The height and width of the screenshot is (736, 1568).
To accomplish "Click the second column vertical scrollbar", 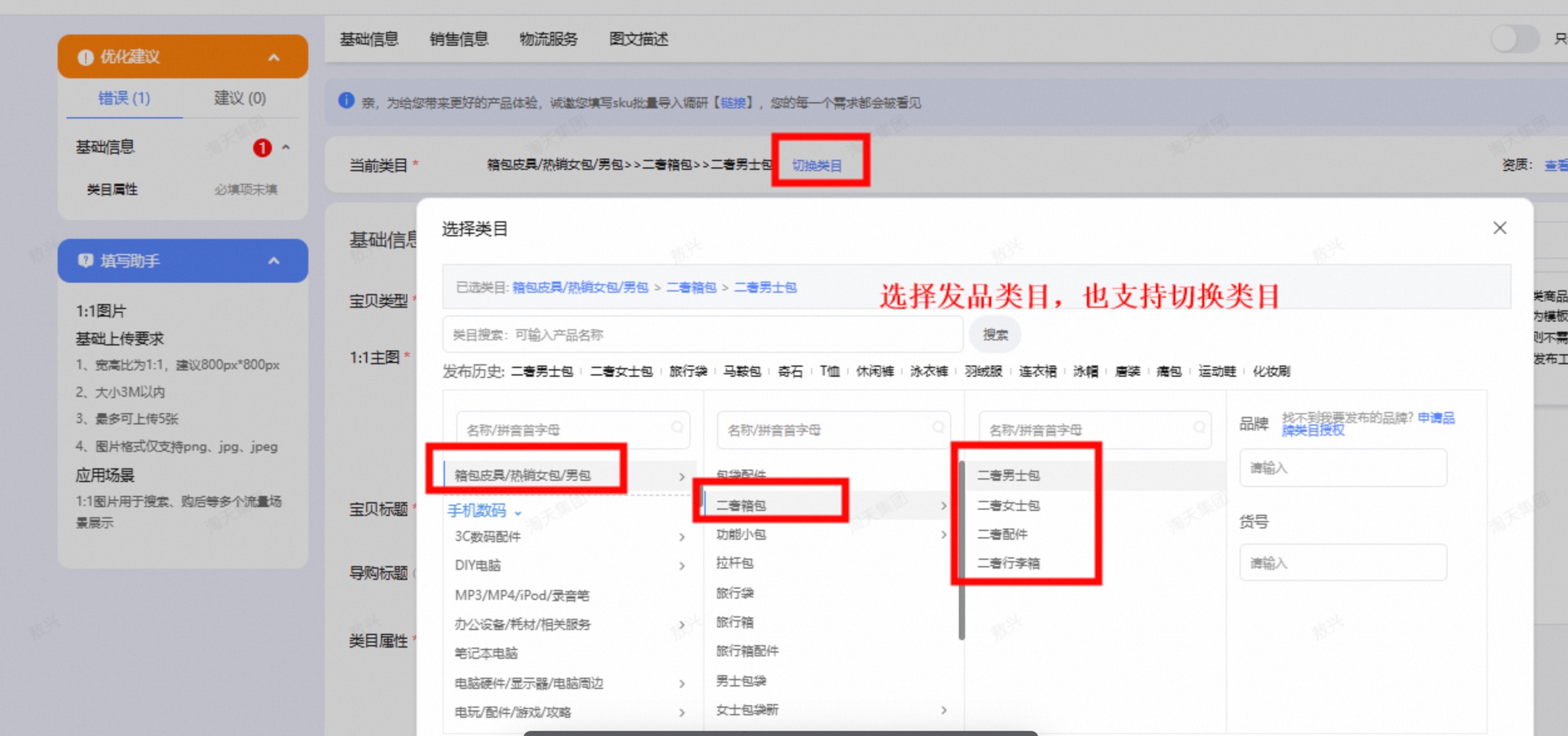I will 961,550.
